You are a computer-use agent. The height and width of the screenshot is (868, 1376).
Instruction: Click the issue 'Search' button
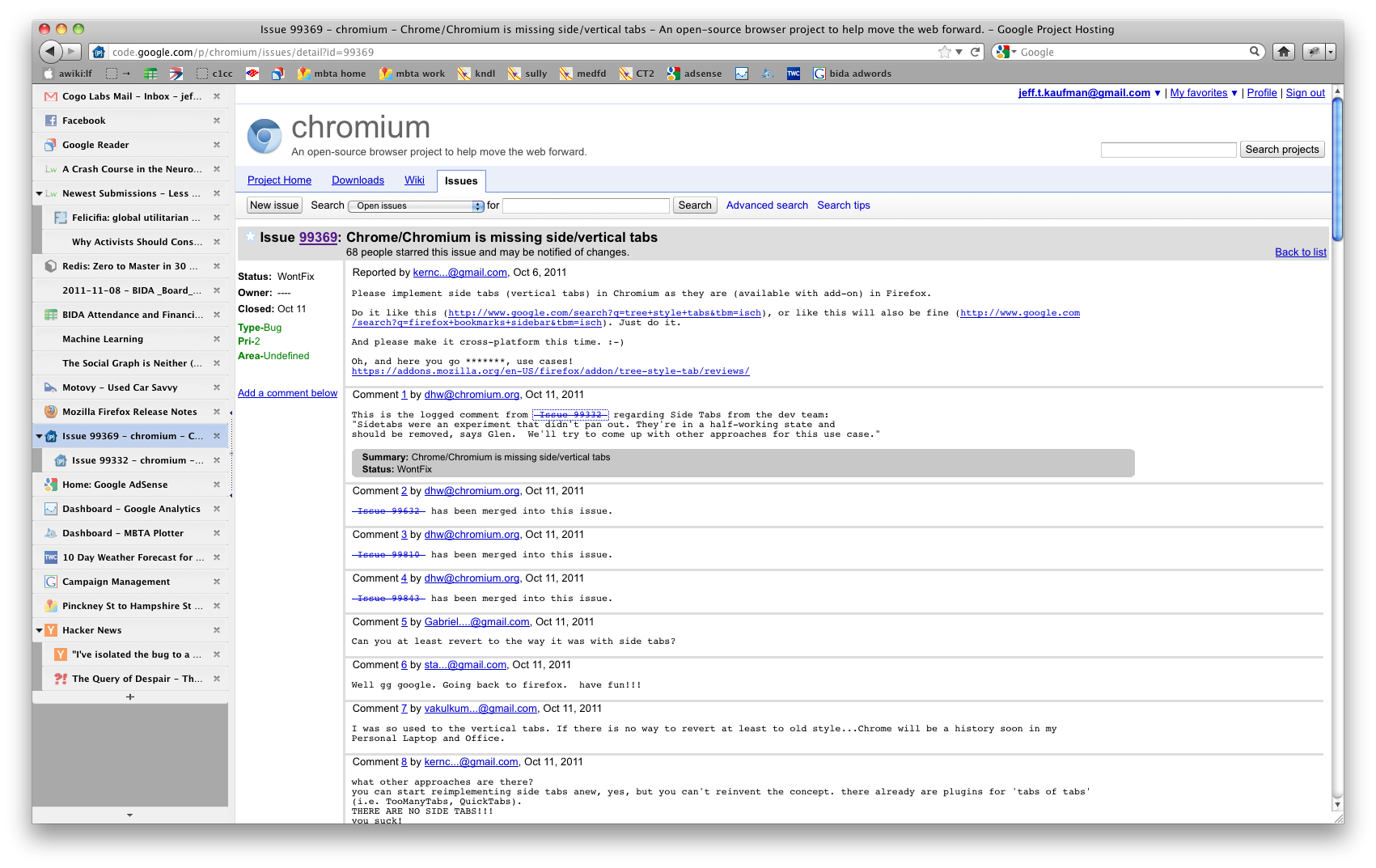[695, 205]
